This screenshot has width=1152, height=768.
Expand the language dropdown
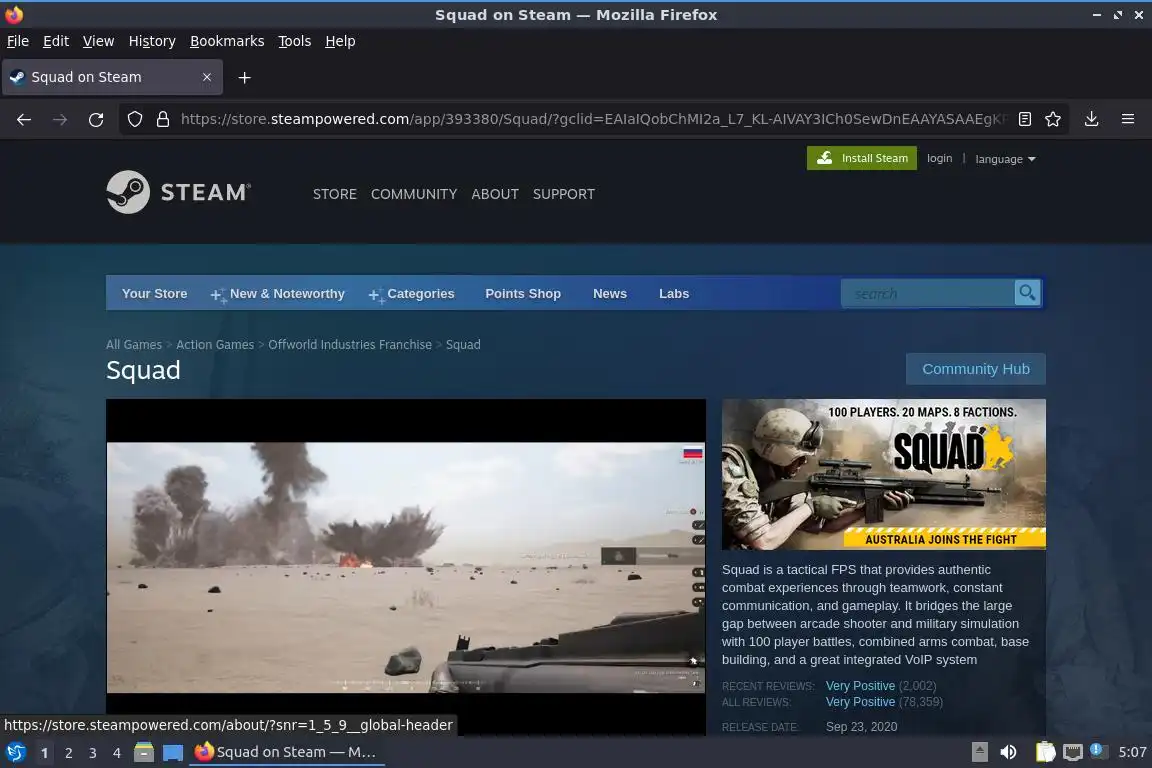tap(1005, 159)
